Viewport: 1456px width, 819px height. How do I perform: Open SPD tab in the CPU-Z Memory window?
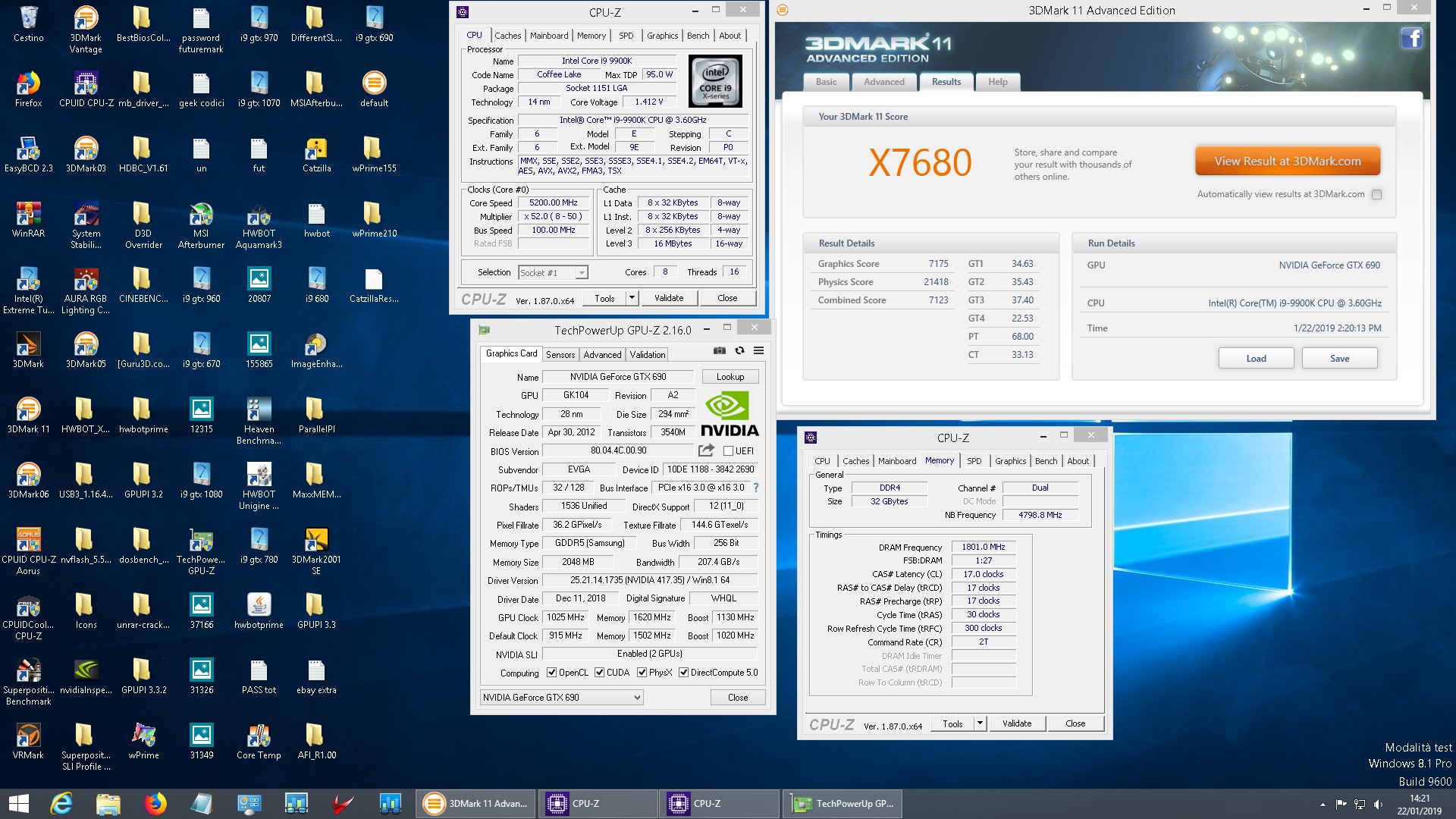(x=974, y=461)
